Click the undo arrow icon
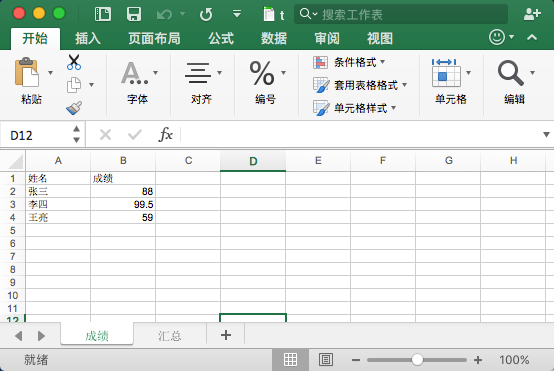This screenshot has width=554, height=371. point(164,14)
